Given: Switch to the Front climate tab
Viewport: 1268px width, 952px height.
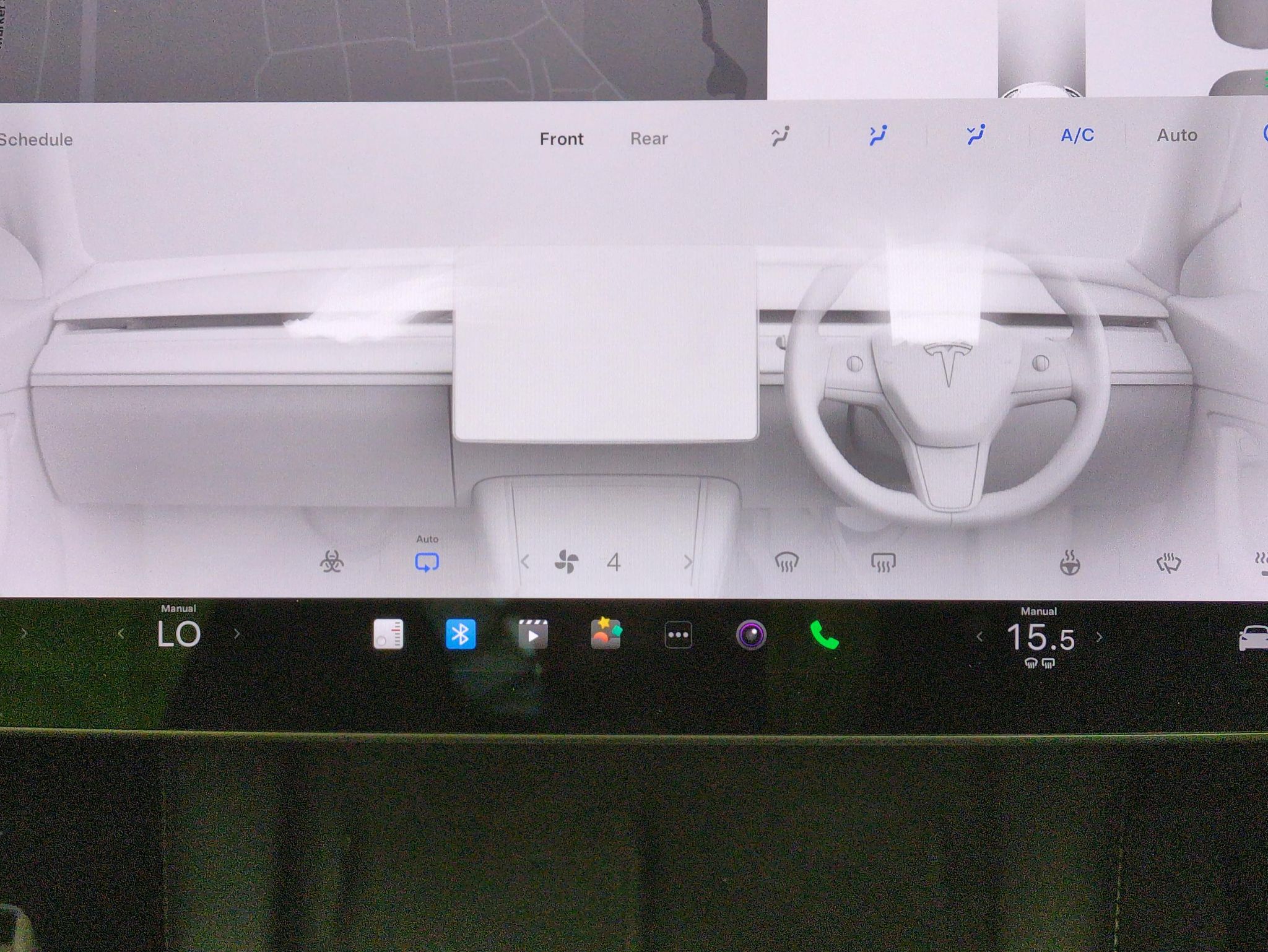Looking at the screenshot, I should [x=561, y=139].
